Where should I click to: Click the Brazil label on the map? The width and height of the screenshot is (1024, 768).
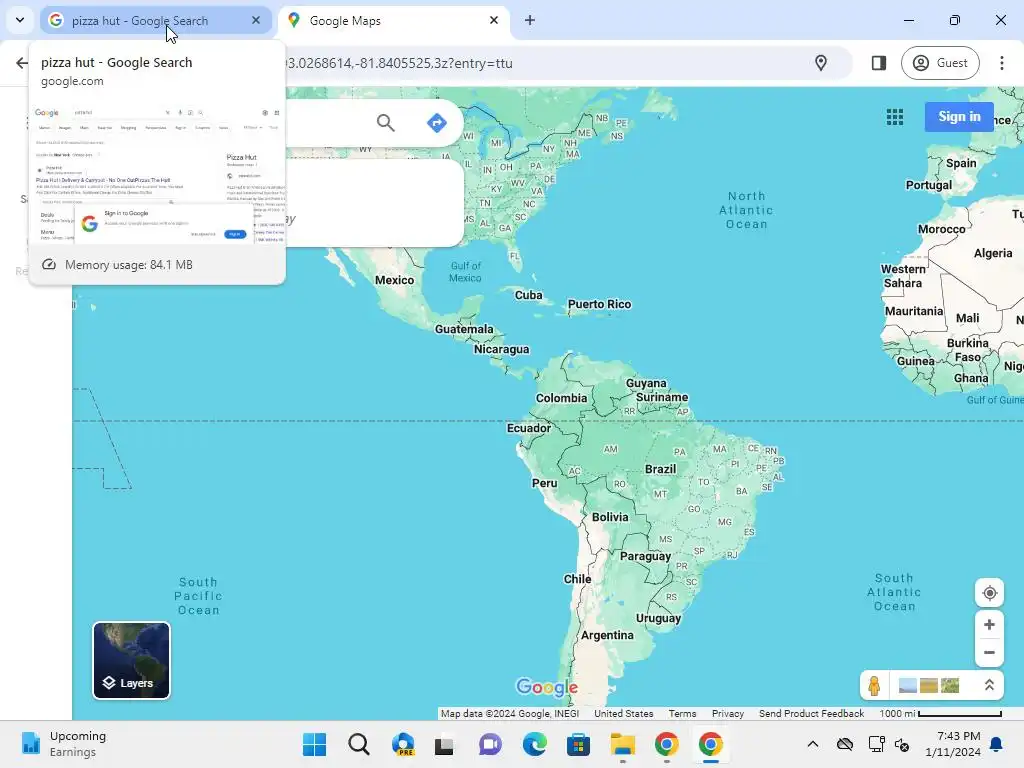pyautogui.click(x=660, y=469)
